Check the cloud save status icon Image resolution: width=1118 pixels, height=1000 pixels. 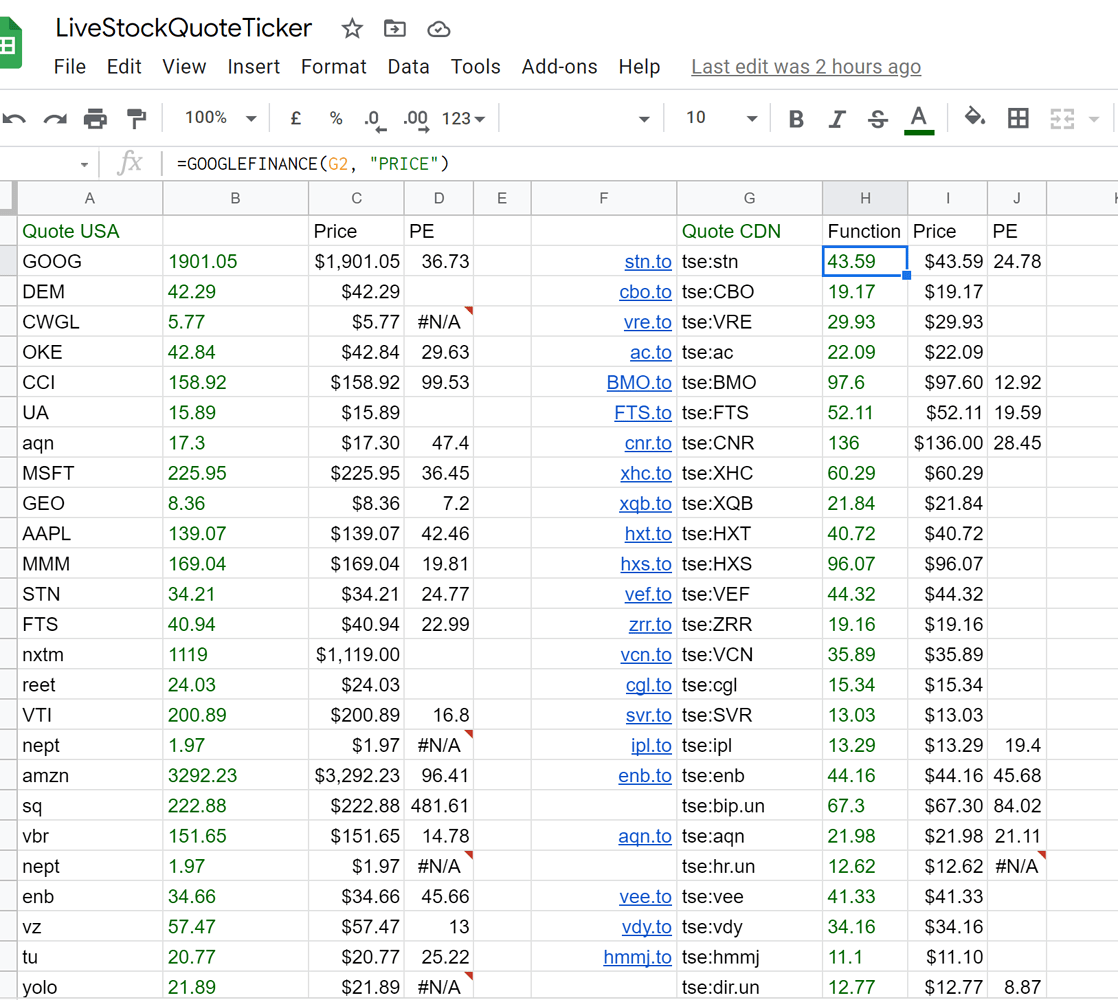click(x=439, y=29)
